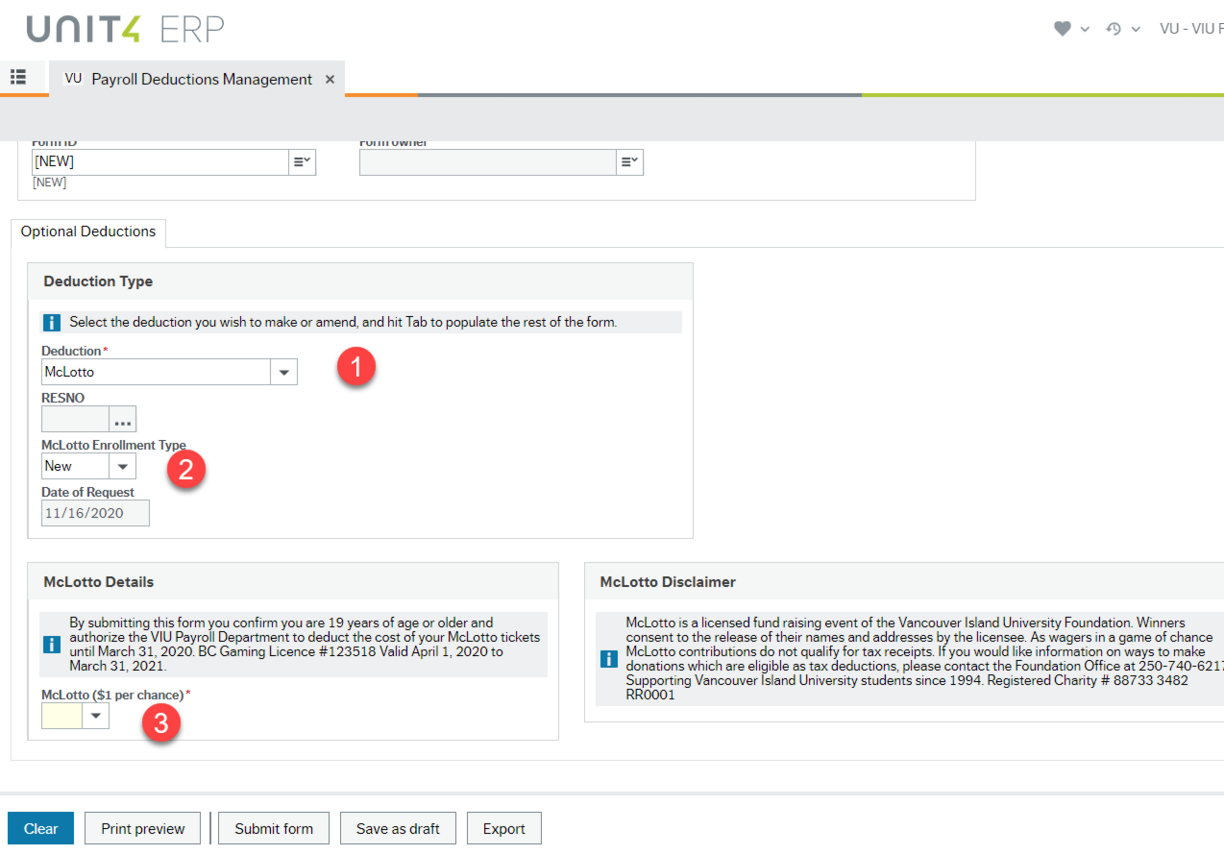This screenshot has width=1224, height=855.
Task: Open recently used items history icon
Action: pos(1113,28)
